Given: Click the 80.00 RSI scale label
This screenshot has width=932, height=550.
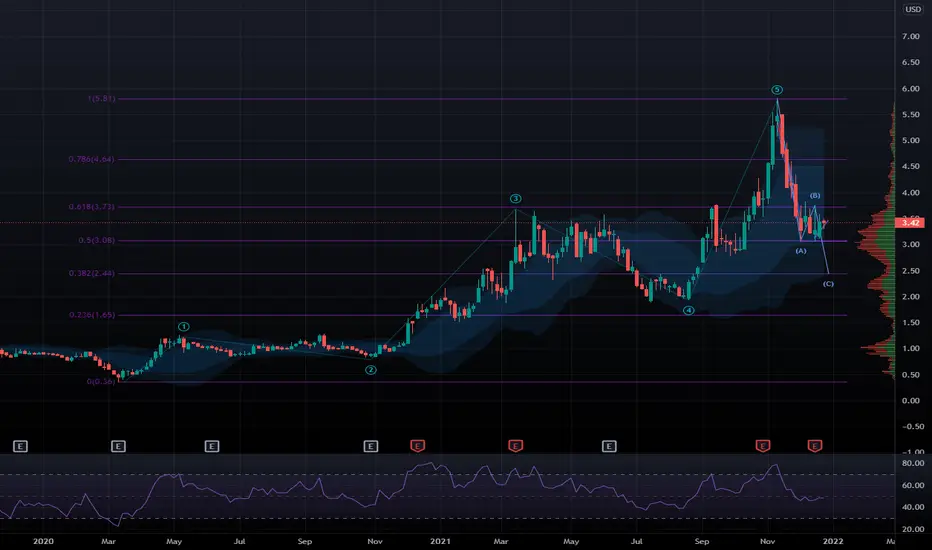Looking at the screenshot, I should (x=912, y=463).
